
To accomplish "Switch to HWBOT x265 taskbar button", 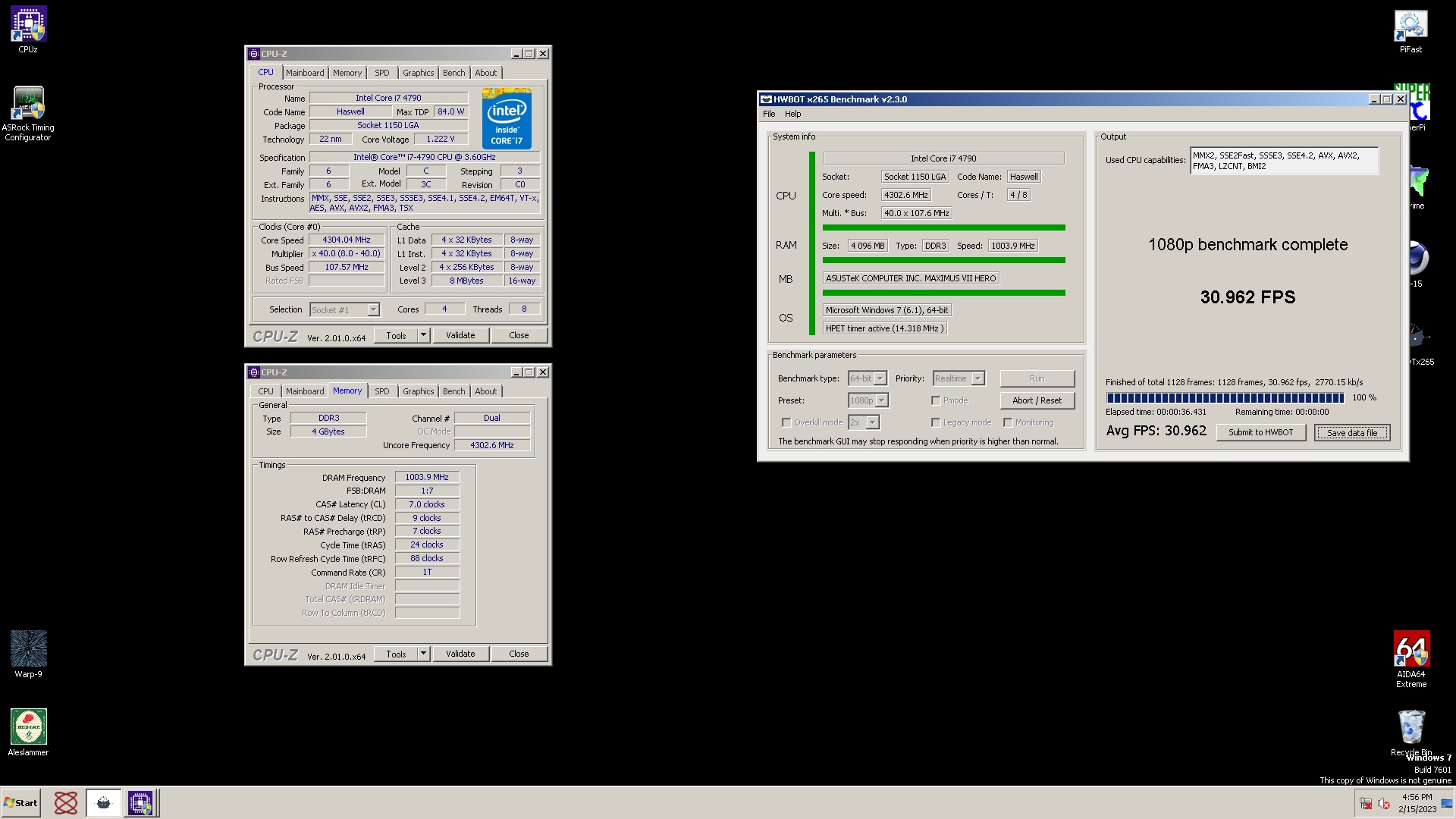I will click(x=103, y=802).
